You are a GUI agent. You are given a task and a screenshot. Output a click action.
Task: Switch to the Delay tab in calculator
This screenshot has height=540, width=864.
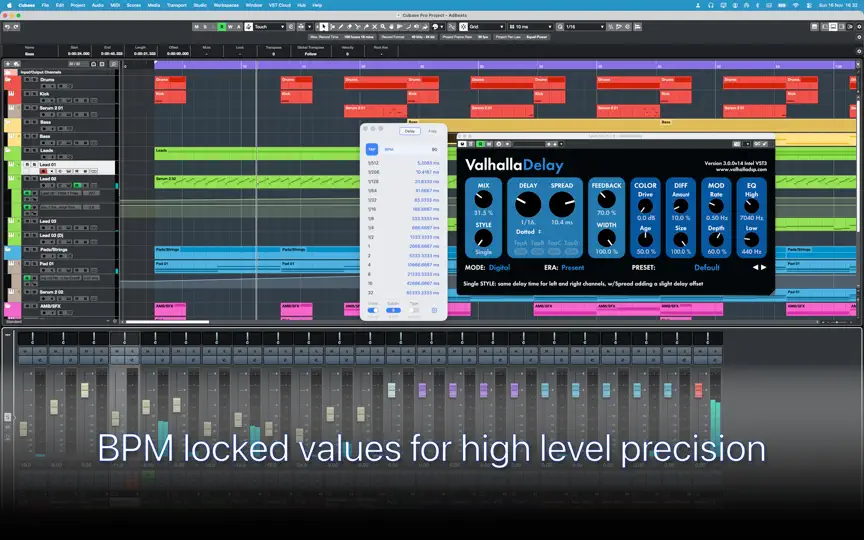coord(409,131)
